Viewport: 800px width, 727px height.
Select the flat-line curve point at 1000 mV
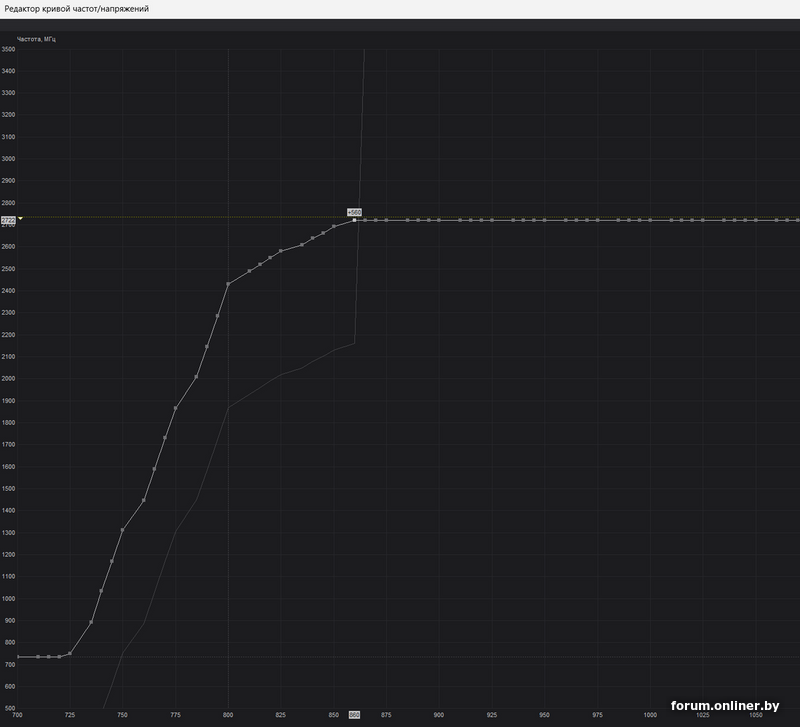(x=650, y=220)
